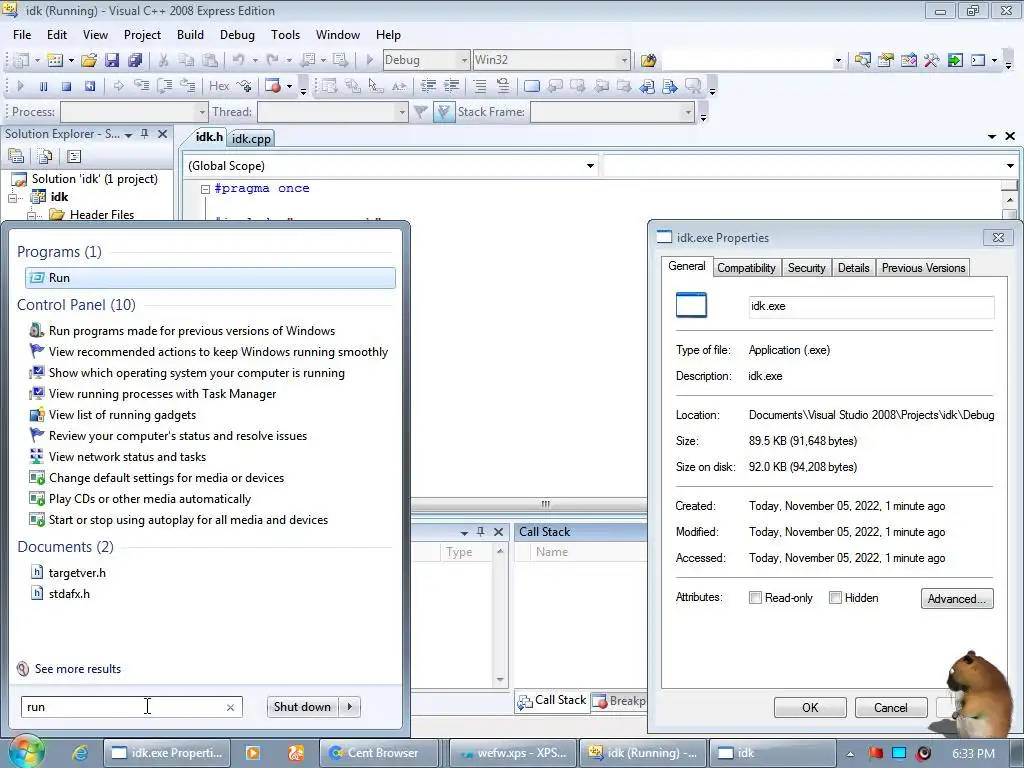Click the Solution Explorer toolbar icon

(863, 60)
